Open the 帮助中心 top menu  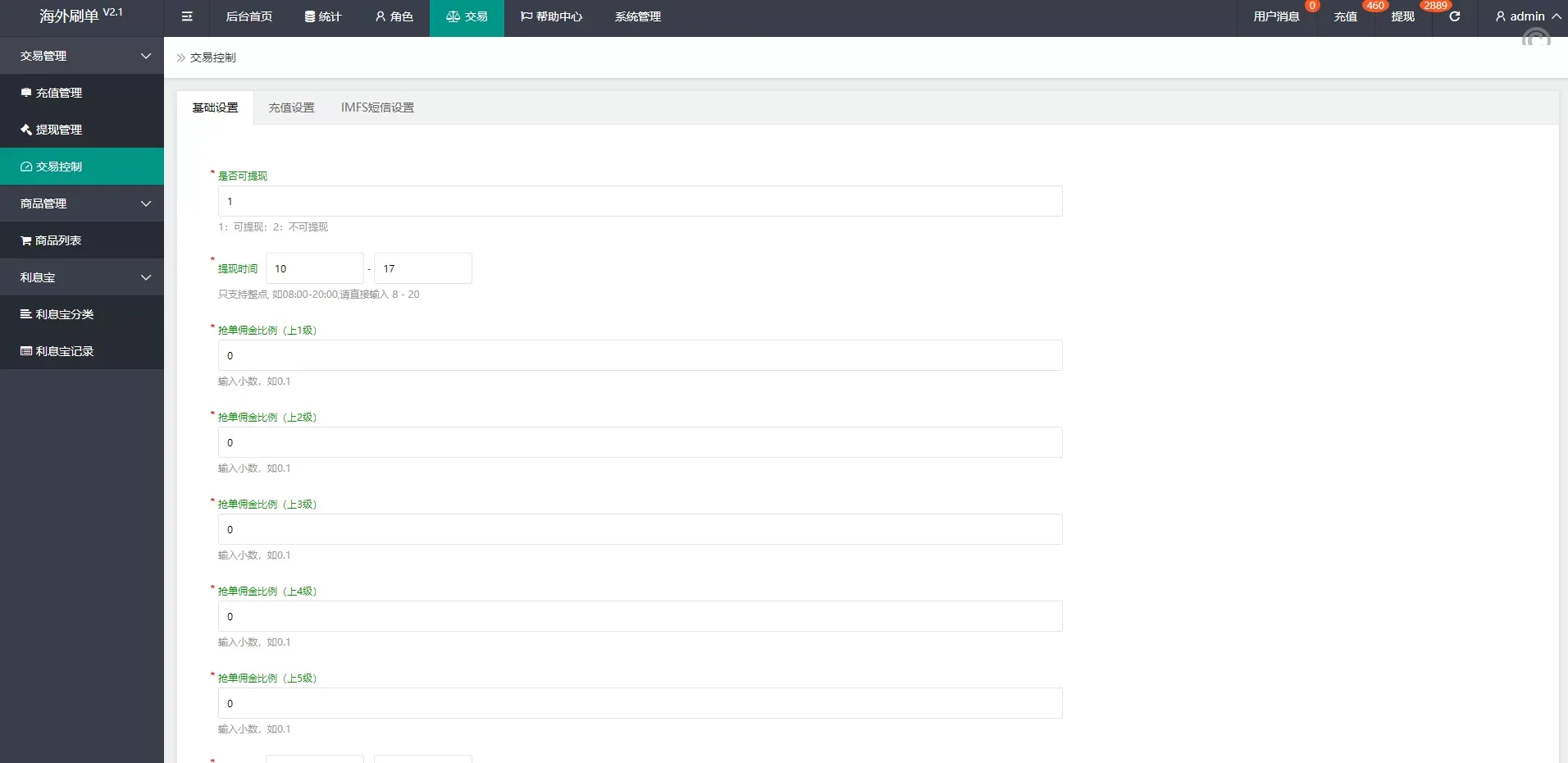[551, 16]
